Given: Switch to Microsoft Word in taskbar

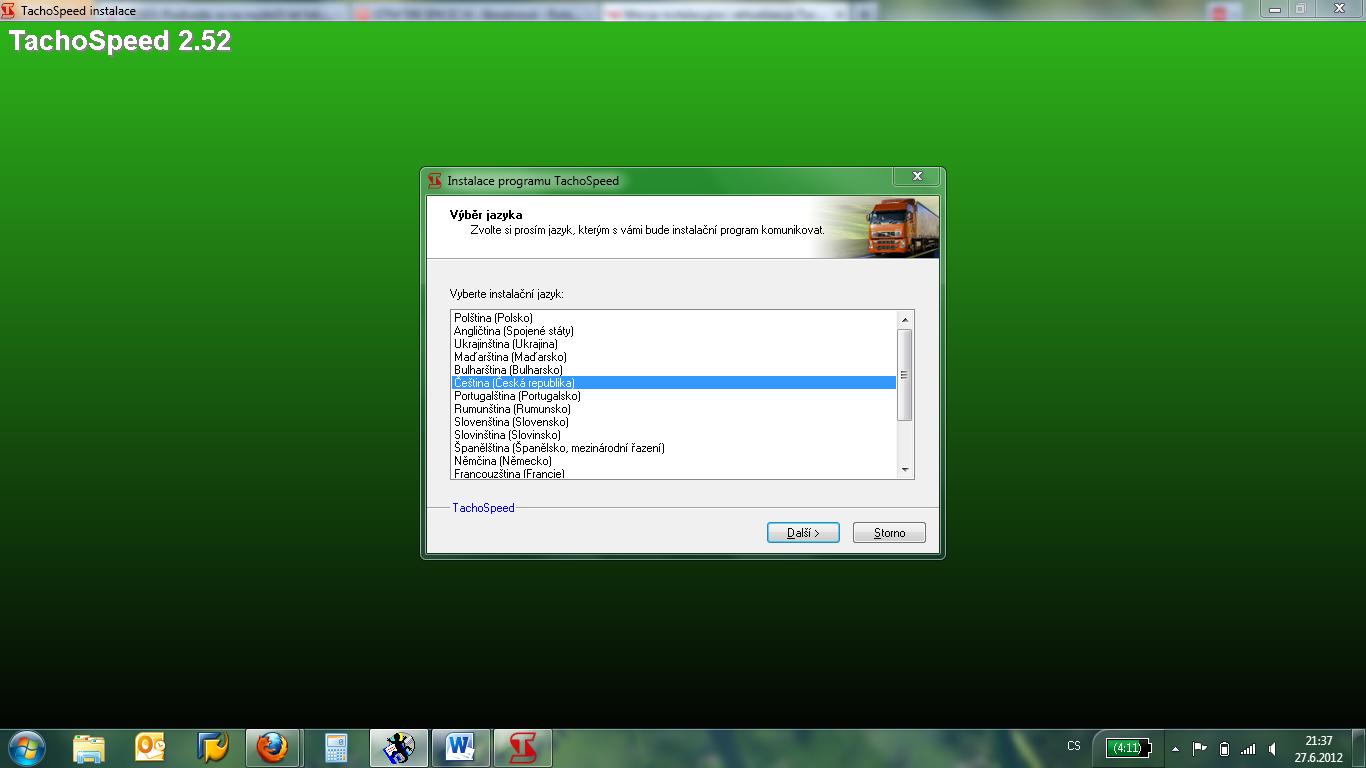Looking at the screenshot, I should 461,748.
